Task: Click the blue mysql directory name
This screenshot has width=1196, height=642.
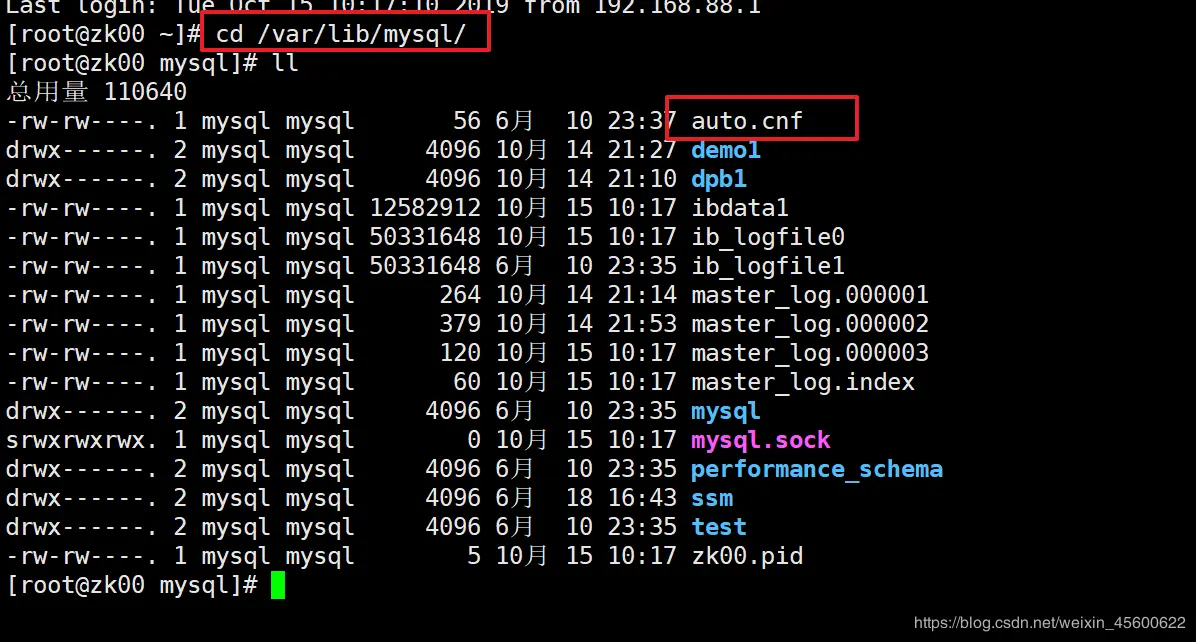Action: (x=725, y=411)
